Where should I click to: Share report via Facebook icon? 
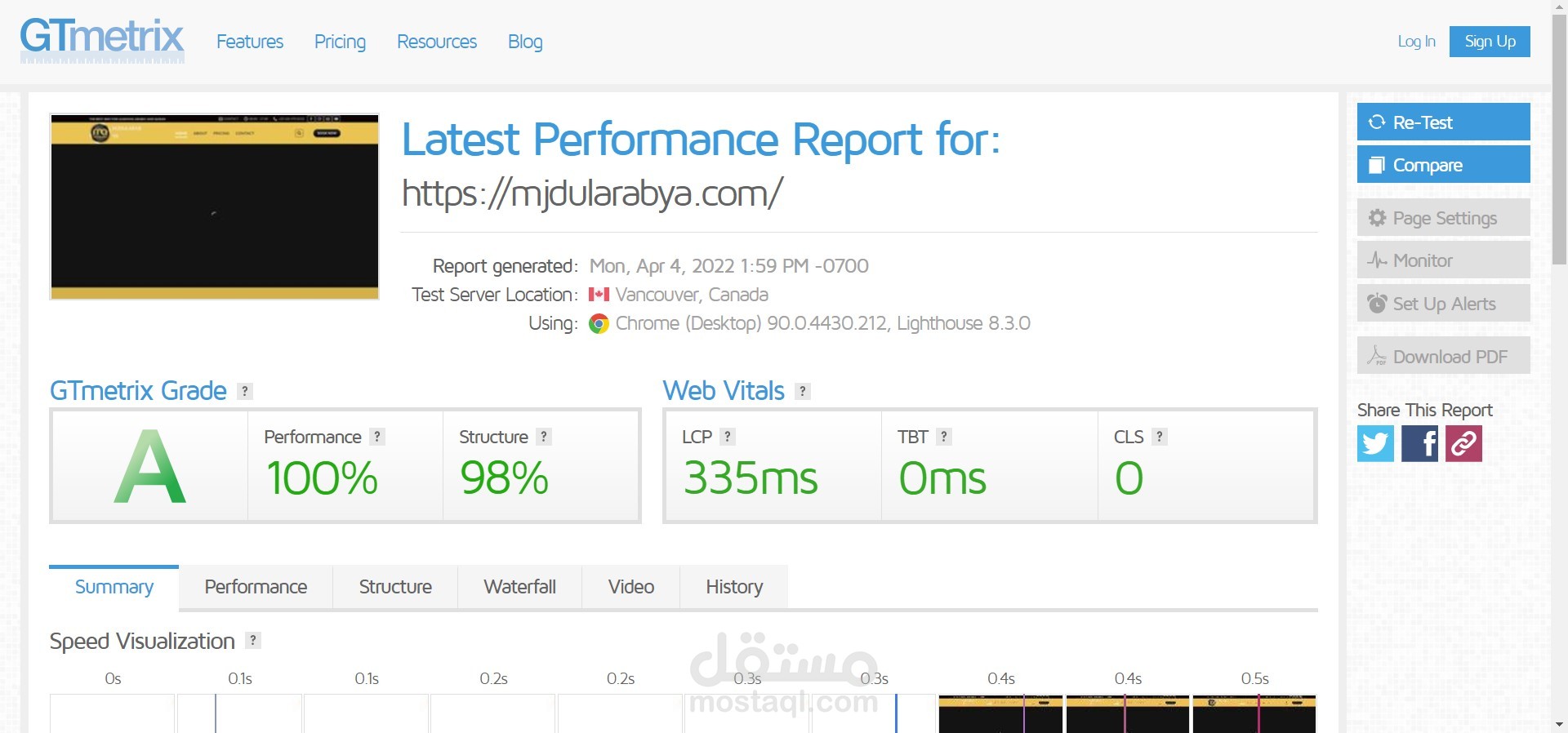(1419, 444)
